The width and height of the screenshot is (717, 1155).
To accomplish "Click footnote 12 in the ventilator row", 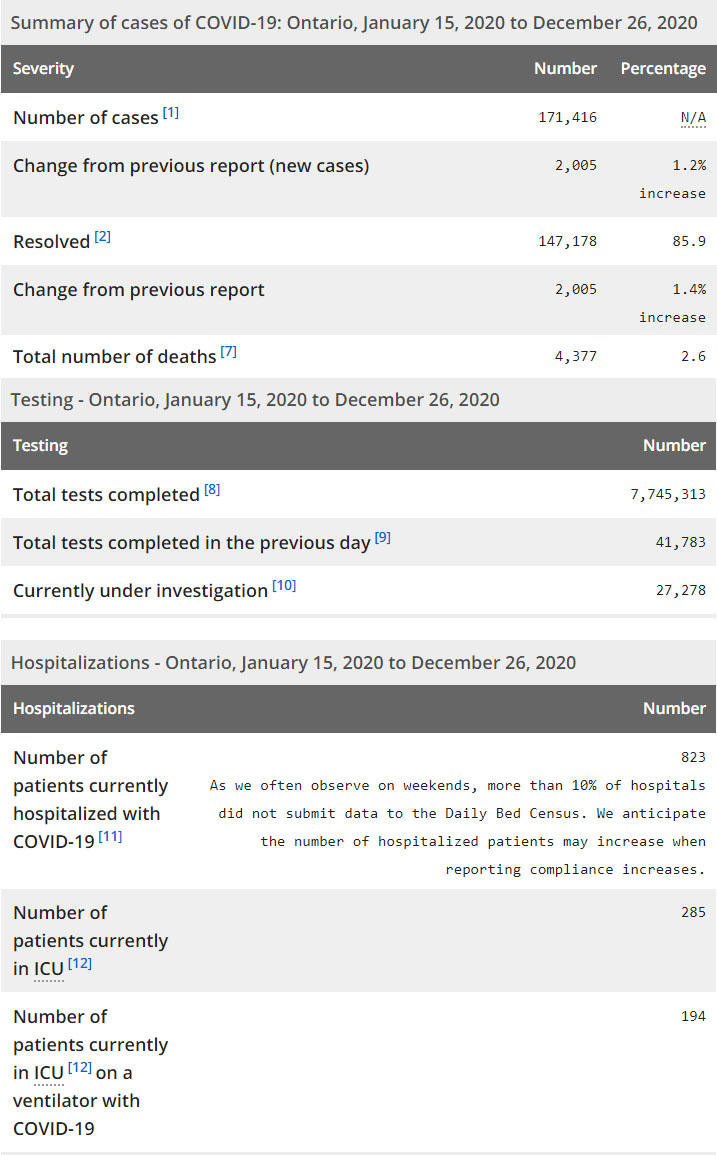I will pyautogui.click(x=80, y=1068).
